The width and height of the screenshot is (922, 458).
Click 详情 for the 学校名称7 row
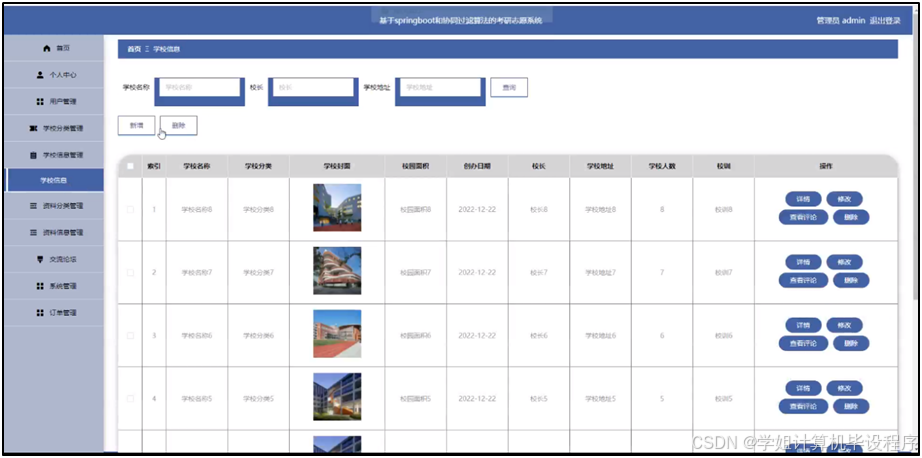pyautogui.click(x=803, y=262)
